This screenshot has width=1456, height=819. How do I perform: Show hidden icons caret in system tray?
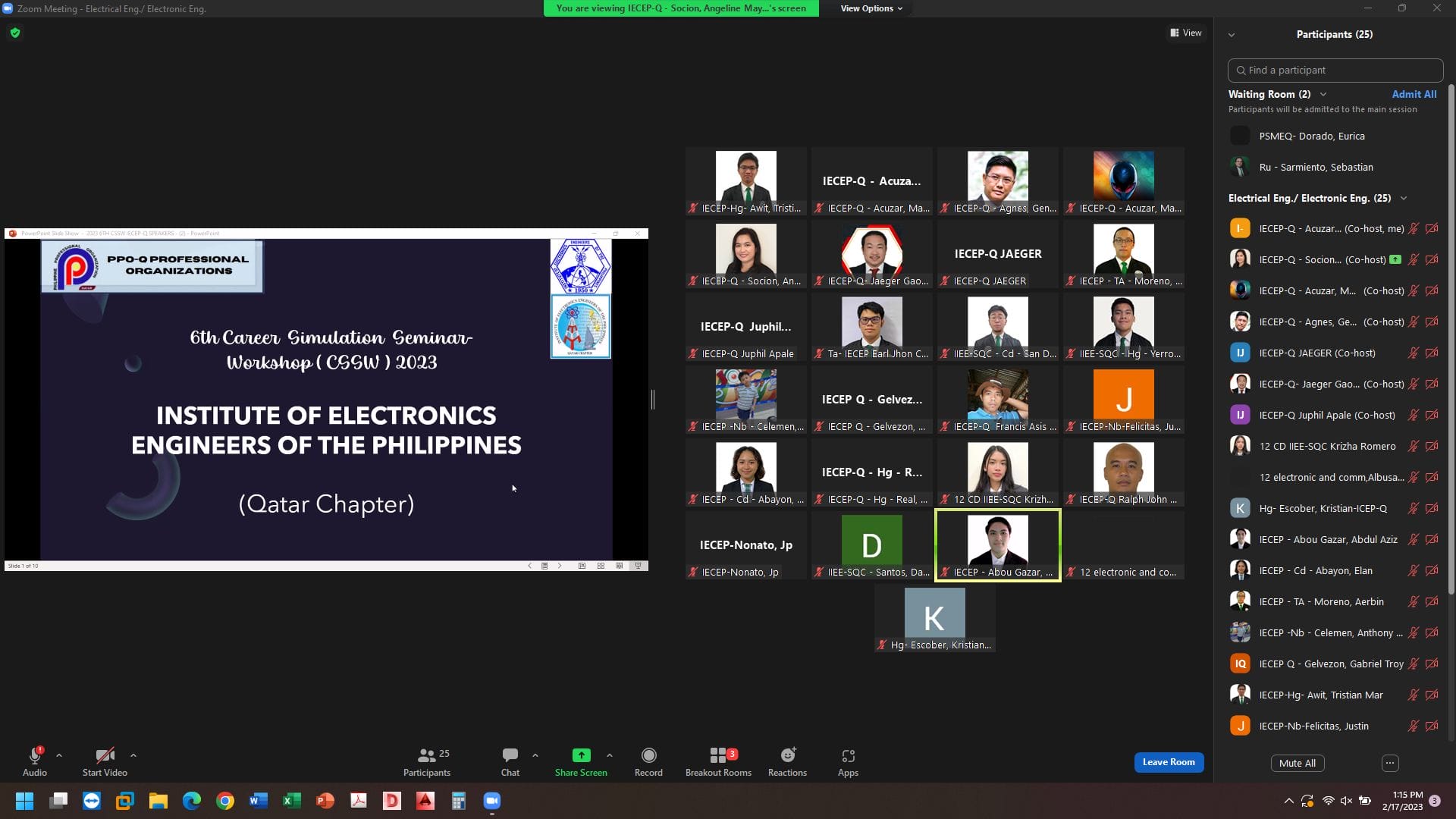tap(1288, 801)
